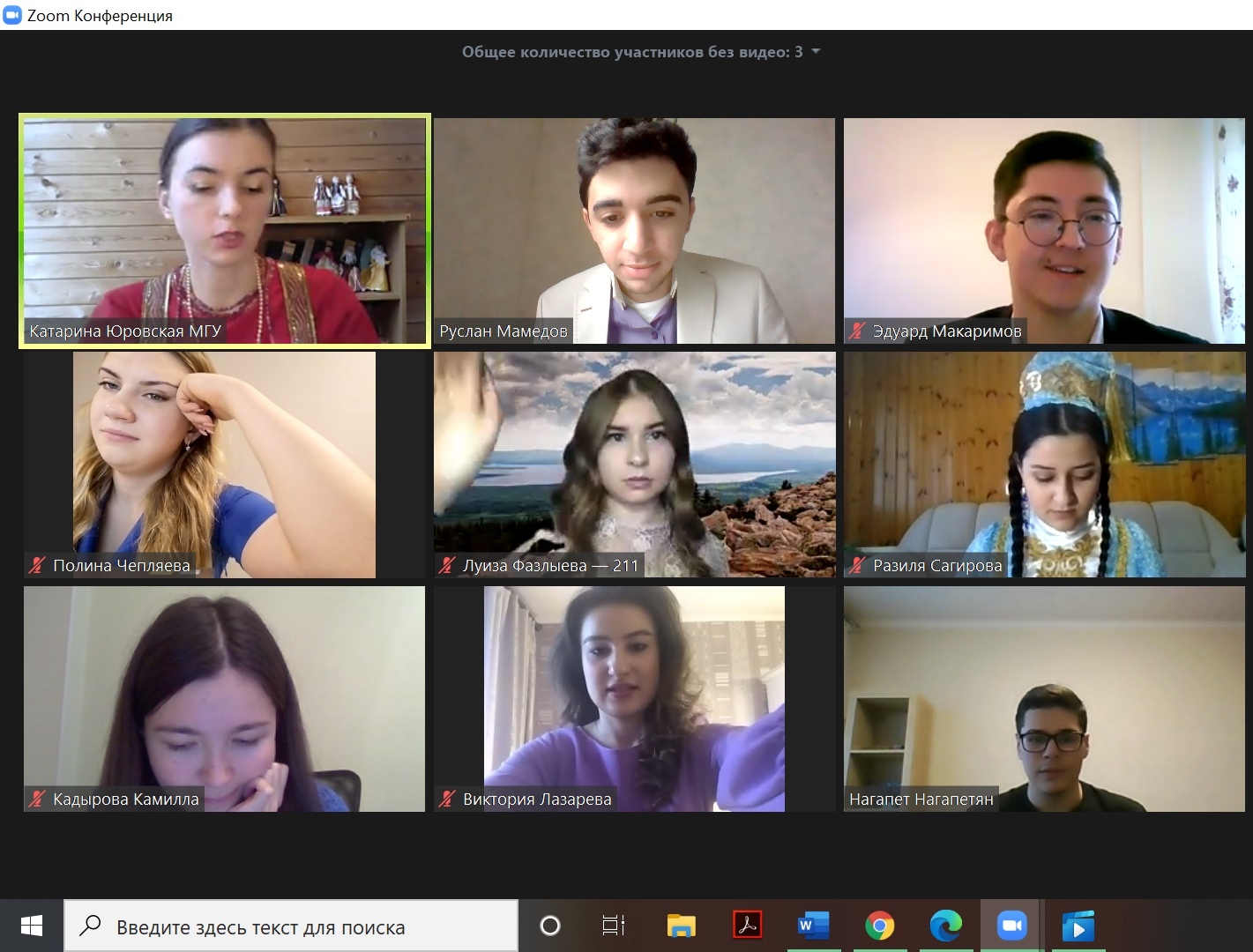Click the name label 'Виктория Лазарева'

point(537,800)
